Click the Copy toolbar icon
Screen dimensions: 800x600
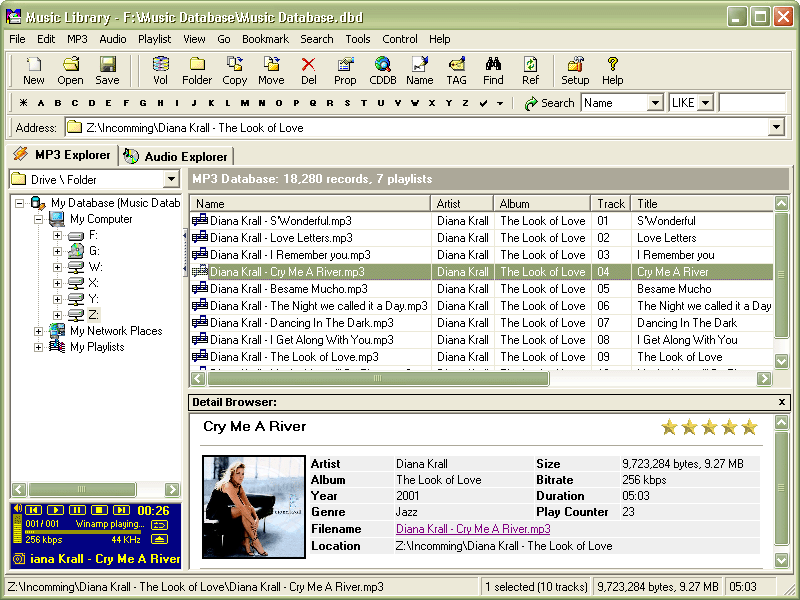click(234, 70)
